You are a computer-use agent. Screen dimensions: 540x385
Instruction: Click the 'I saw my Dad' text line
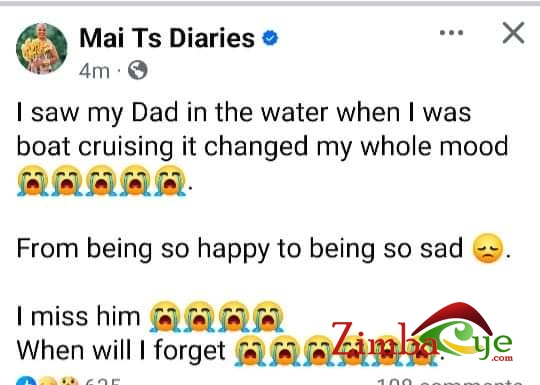click(244, 113)
